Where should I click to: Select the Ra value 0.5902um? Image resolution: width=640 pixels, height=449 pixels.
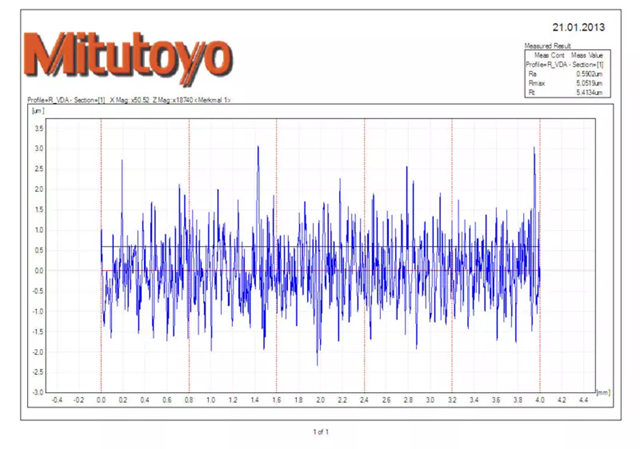tap(589, 74)
